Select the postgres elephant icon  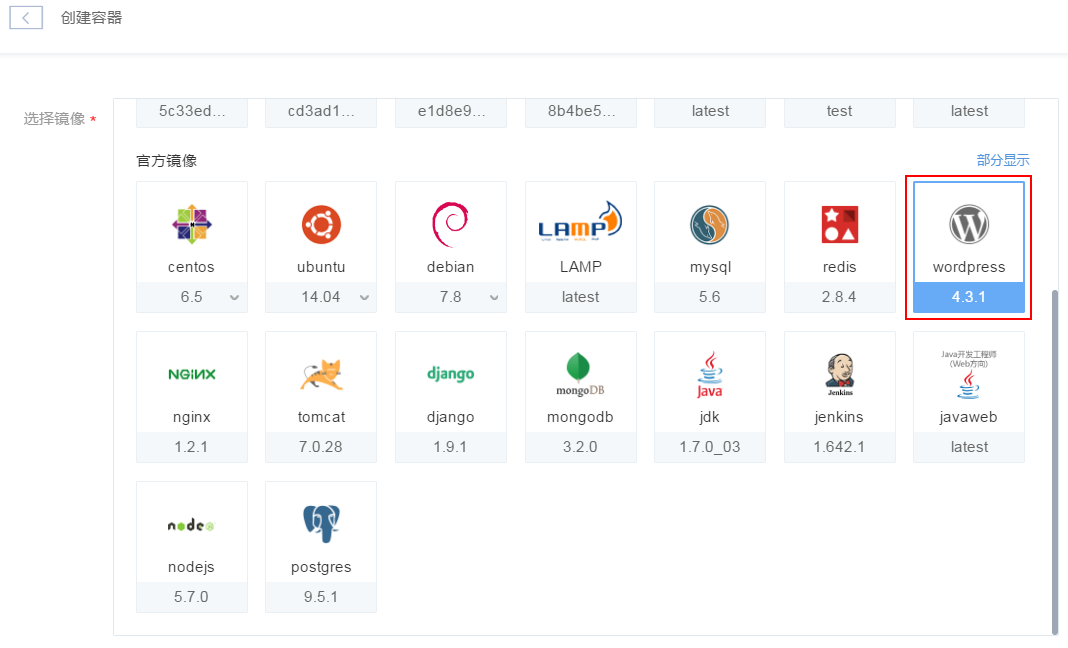(x=321, y=523)
